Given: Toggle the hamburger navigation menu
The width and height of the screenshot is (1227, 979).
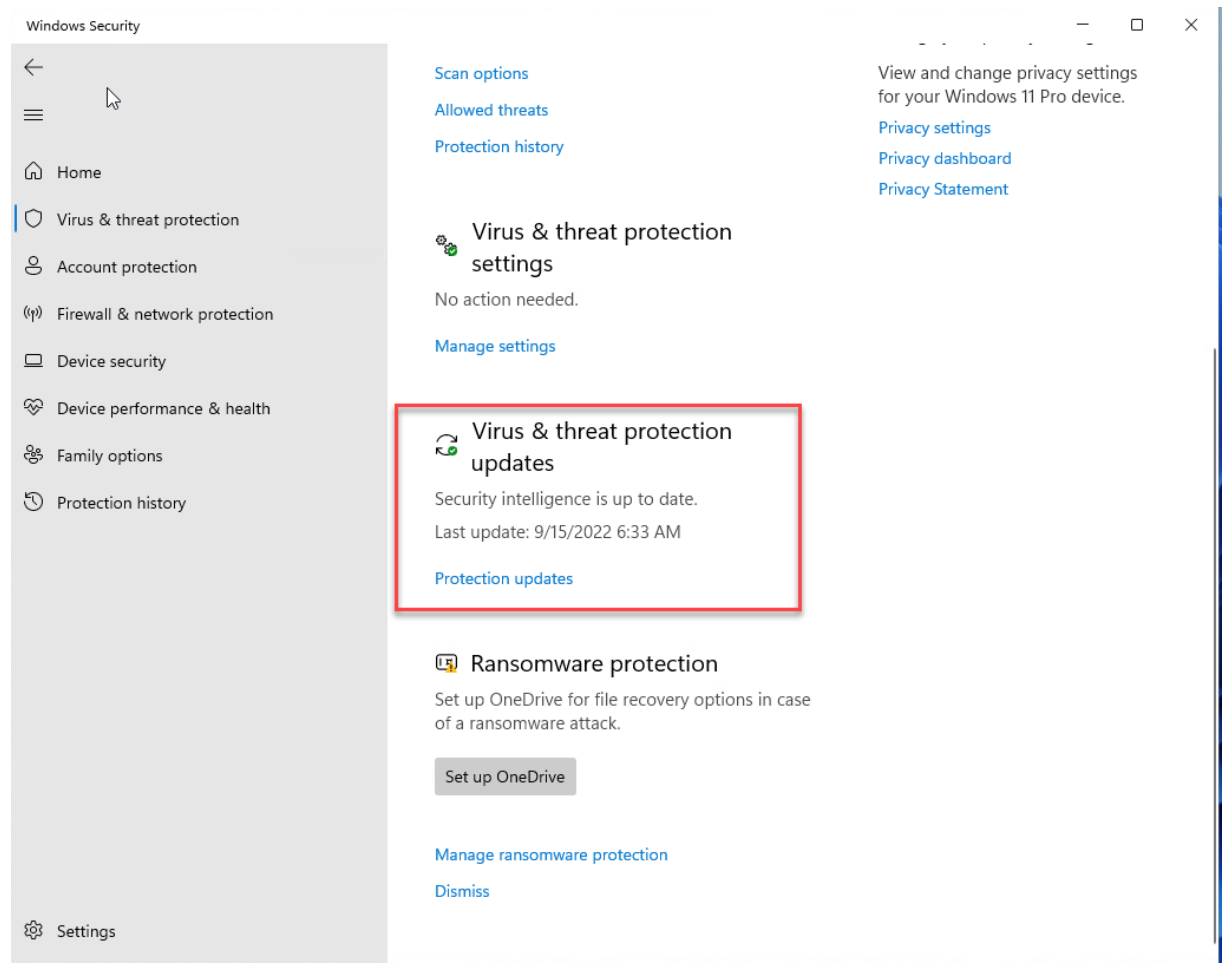Looking at the screenshot, I should [34, 116].
